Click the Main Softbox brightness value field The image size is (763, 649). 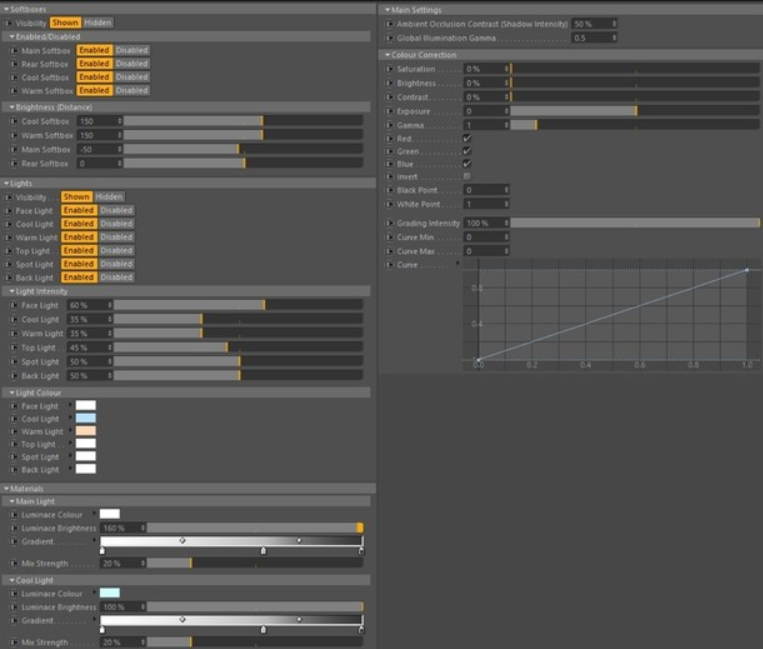99,149
